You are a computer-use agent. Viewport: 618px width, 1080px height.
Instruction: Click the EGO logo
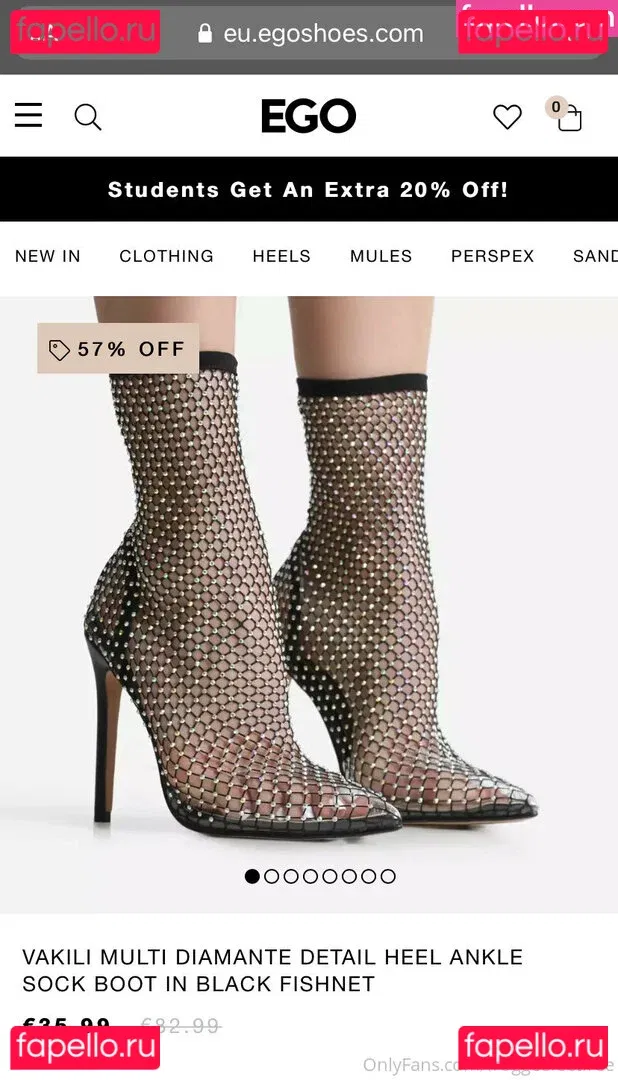309,116
